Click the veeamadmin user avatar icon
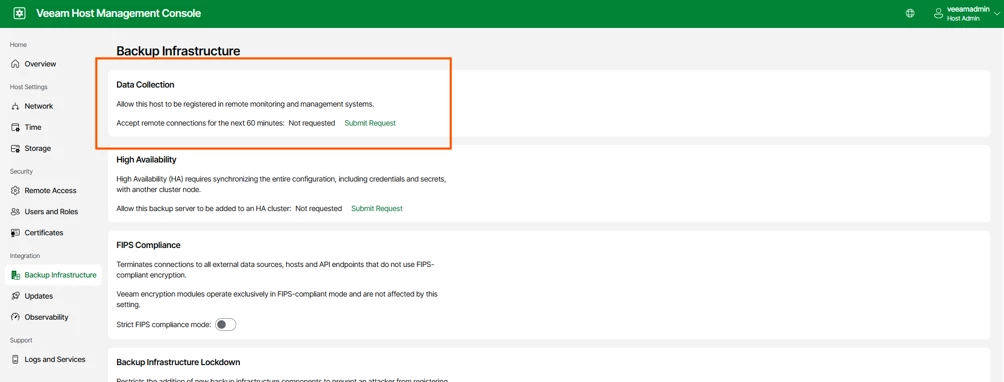Image resolution: width=1004 pixels, height=382 pixels. [x=939, y=13]
